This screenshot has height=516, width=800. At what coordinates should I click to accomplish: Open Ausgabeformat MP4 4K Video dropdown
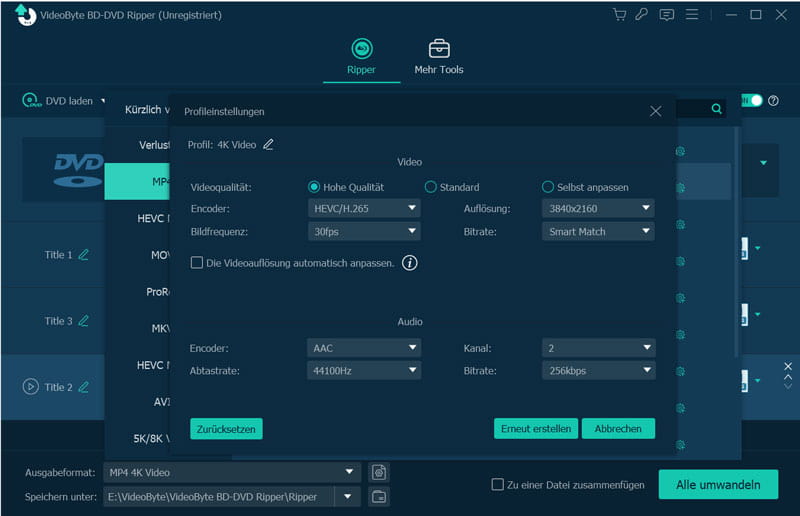coord(232,473)
